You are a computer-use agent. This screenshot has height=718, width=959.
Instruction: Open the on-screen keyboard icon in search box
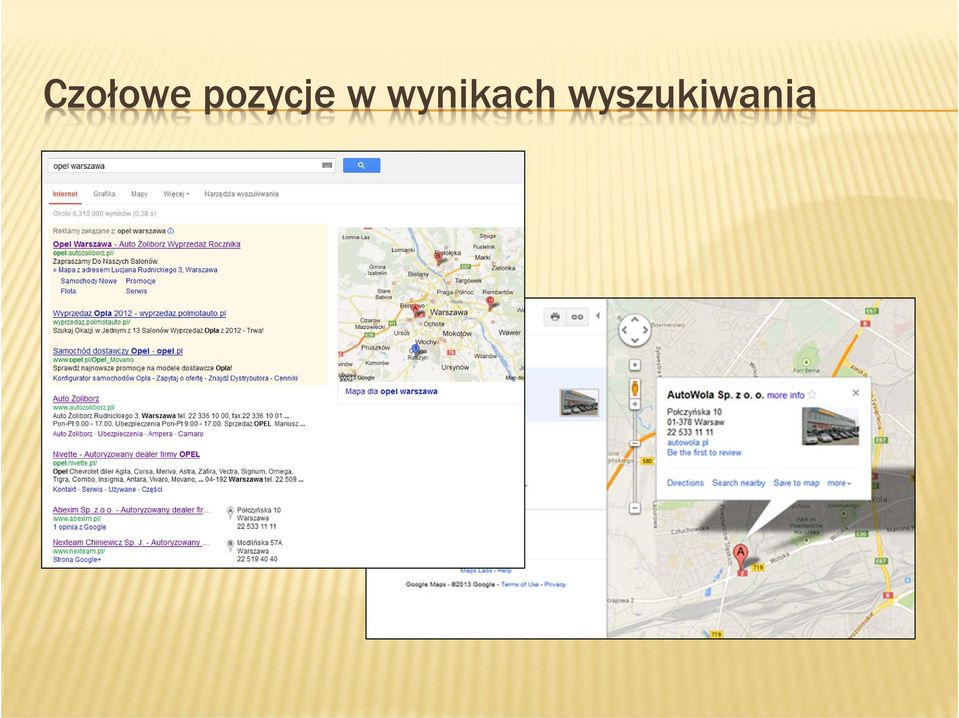327,165
